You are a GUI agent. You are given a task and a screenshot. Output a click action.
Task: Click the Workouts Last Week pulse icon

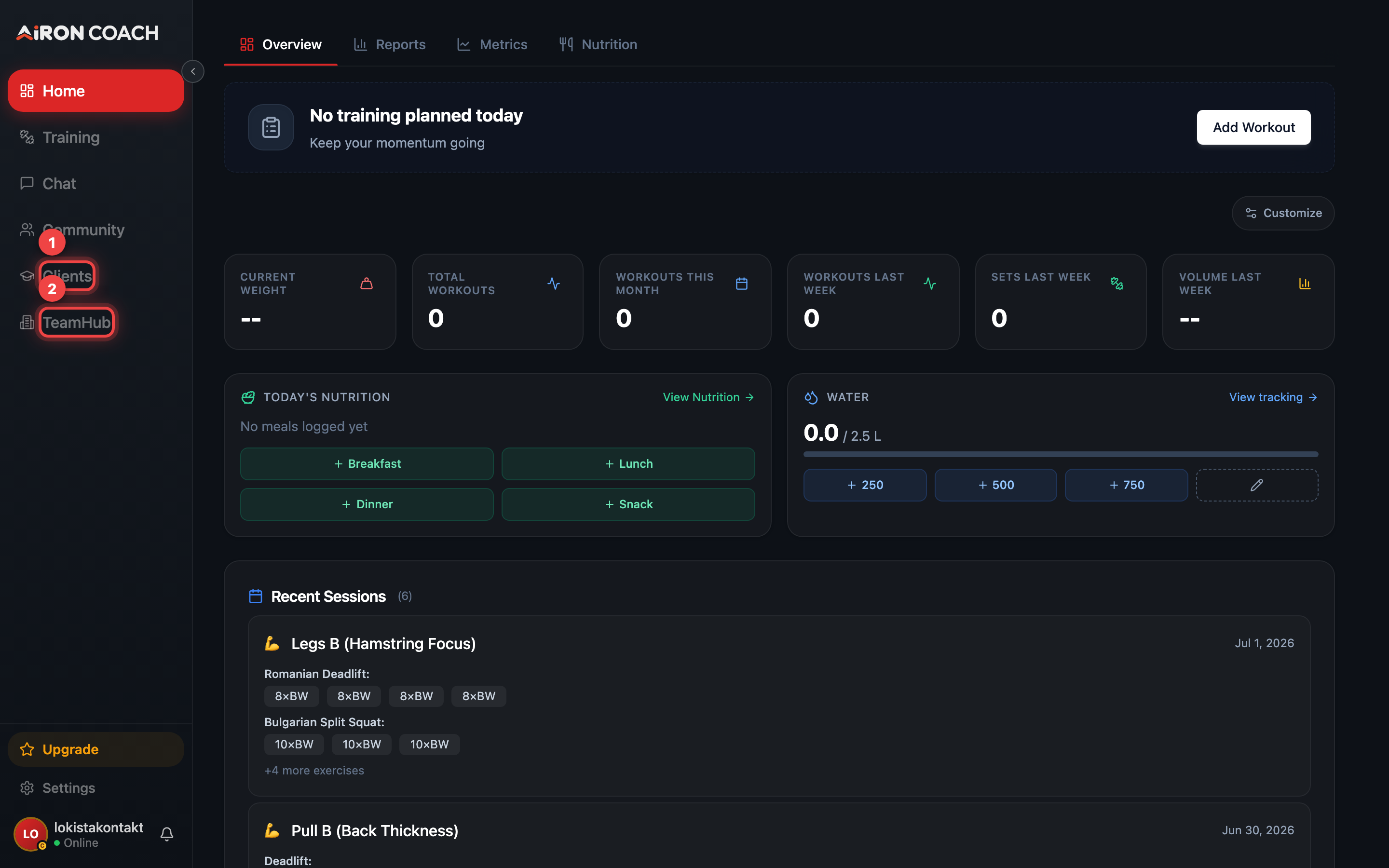pos(930,284)
